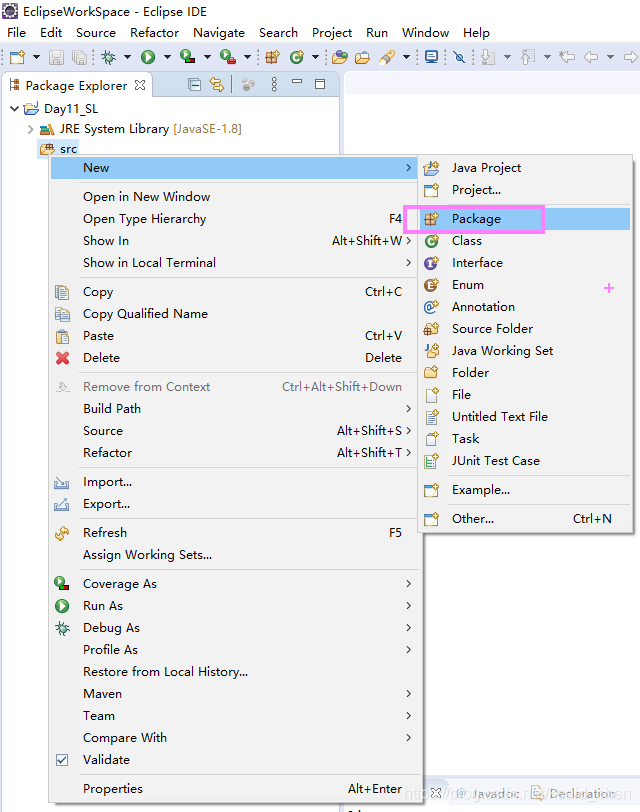Click Copy in context menu
Screen dimensions: 640x812
tap(234, 292)
